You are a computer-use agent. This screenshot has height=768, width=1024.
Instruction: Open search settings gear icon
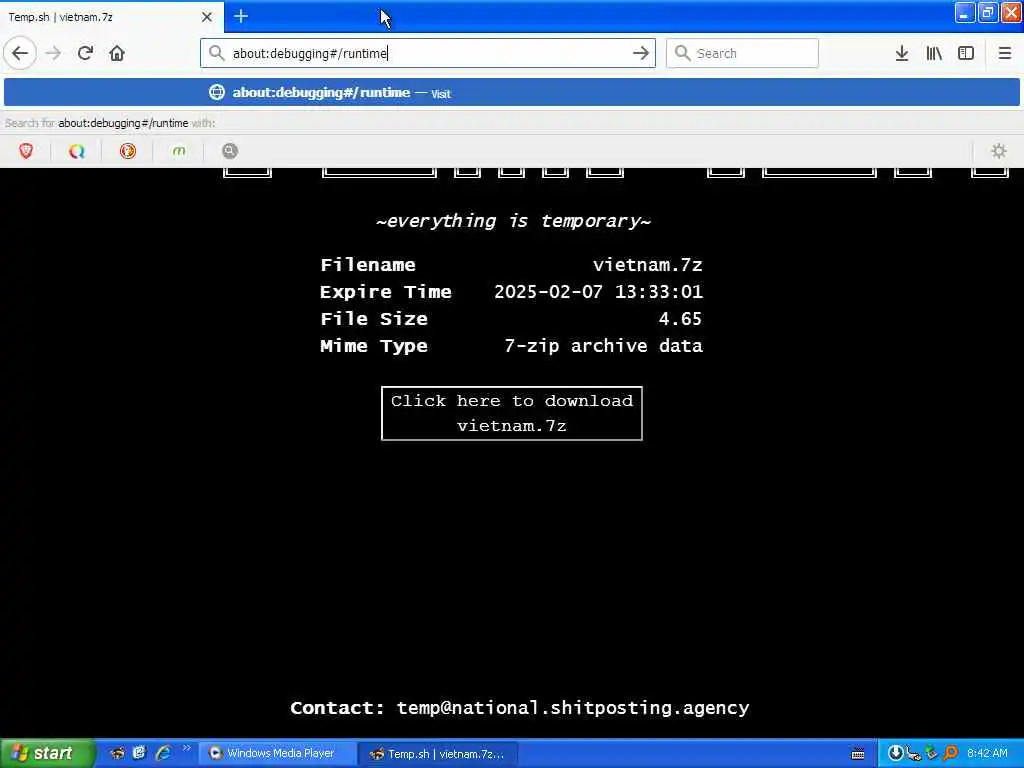(x=999, y=152)
